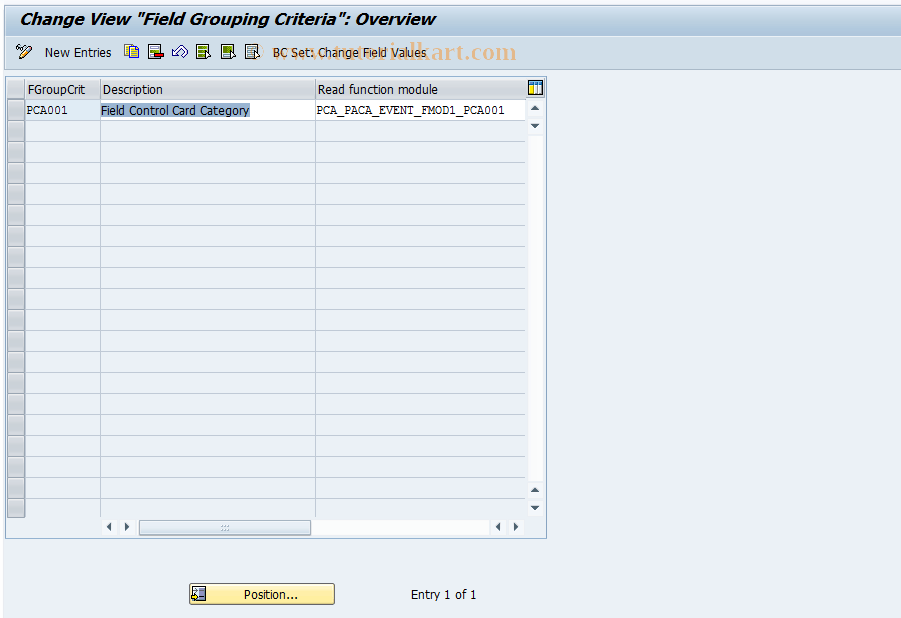This screenshot has width=901, height=618.
Task: Click the Undo Change icon
Action: [180, 52]
